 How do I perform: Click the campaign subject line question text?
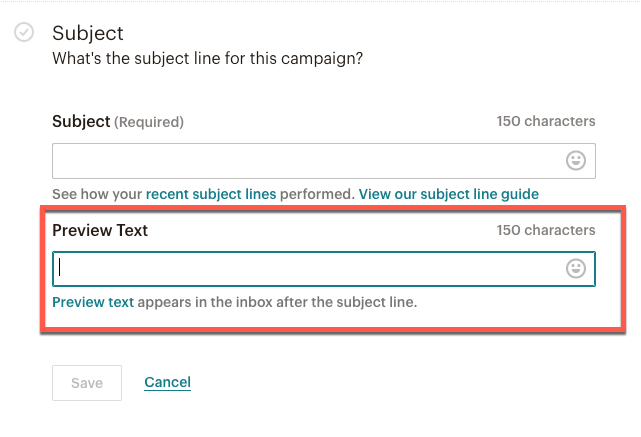[x=208, y=58]
